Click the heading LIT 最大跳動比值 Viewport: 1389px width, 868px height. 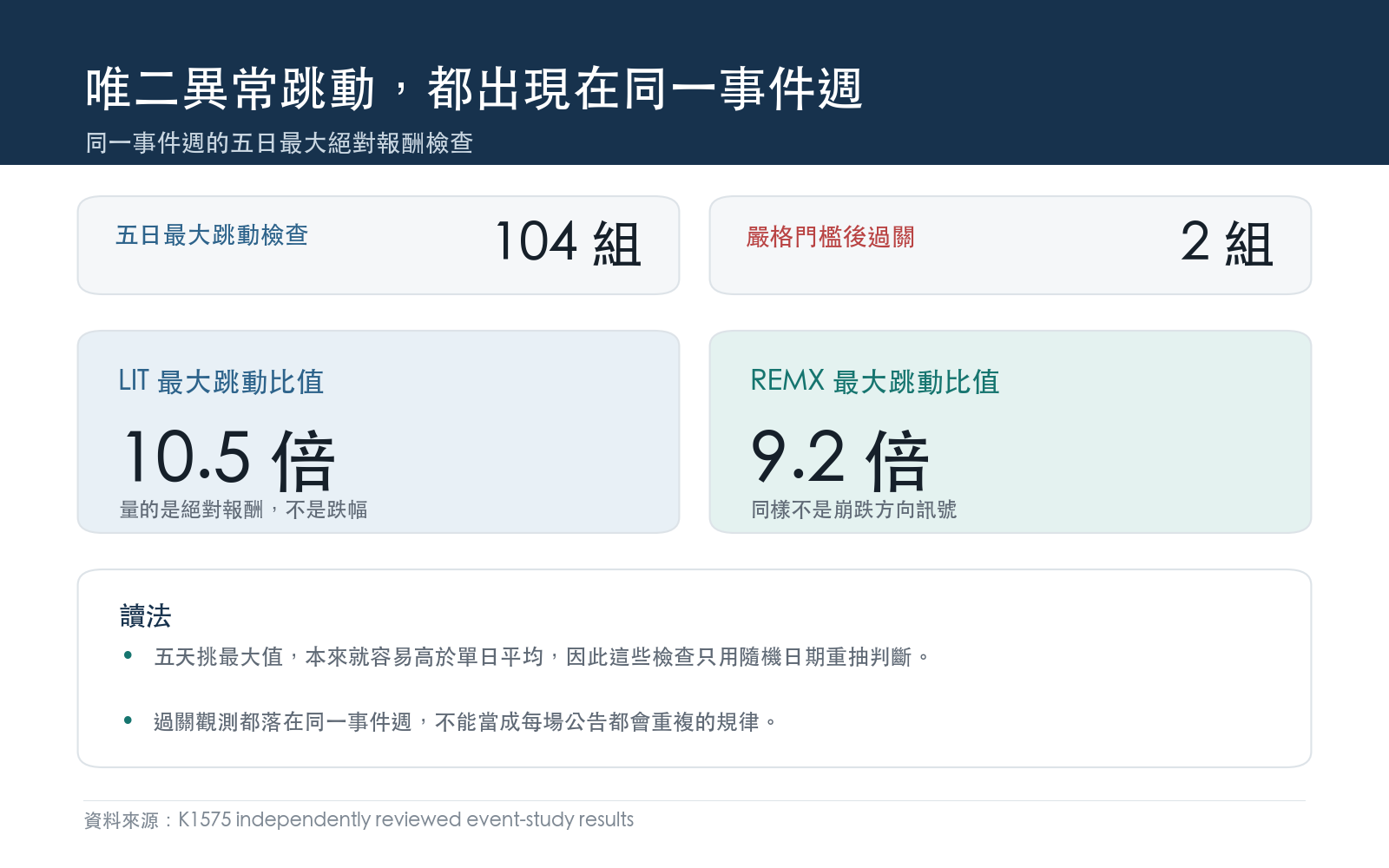click(221, 381)
